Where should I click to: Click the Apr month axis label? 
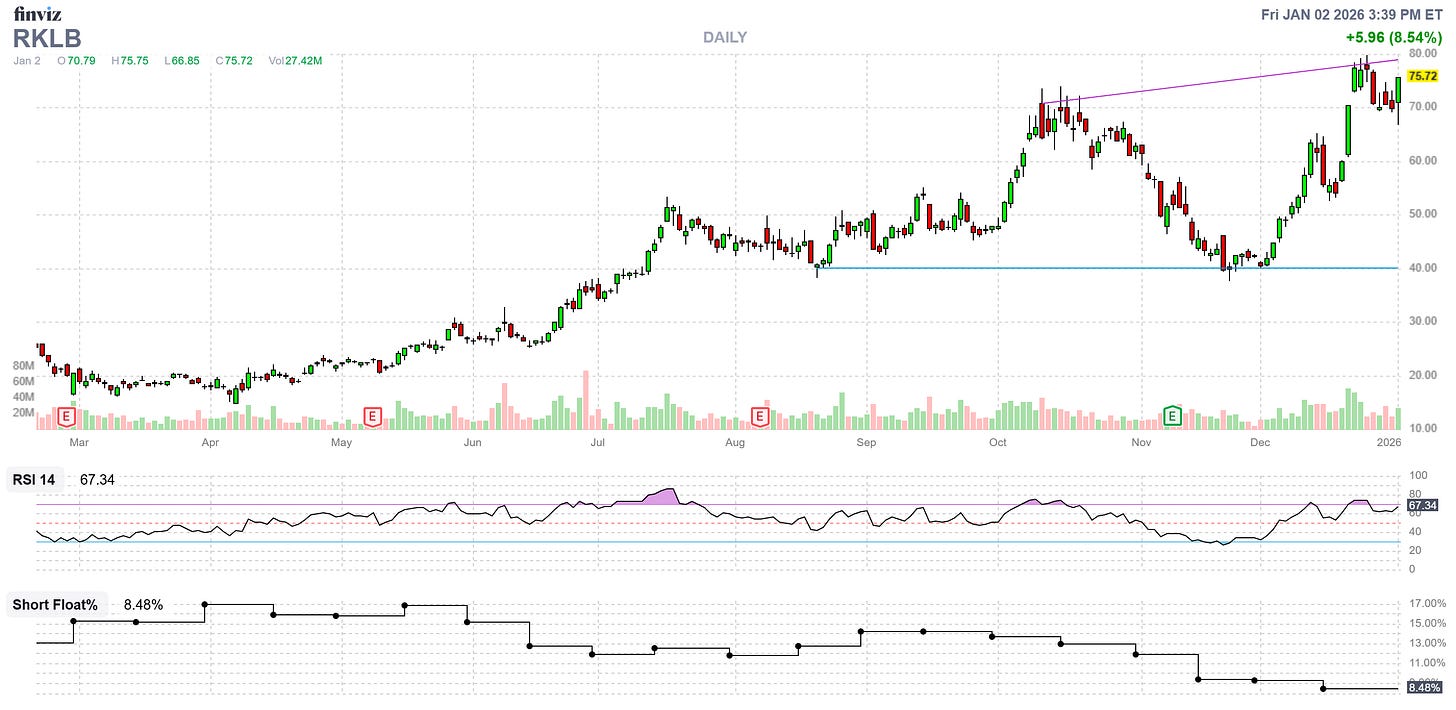click(x=211, y=441)
